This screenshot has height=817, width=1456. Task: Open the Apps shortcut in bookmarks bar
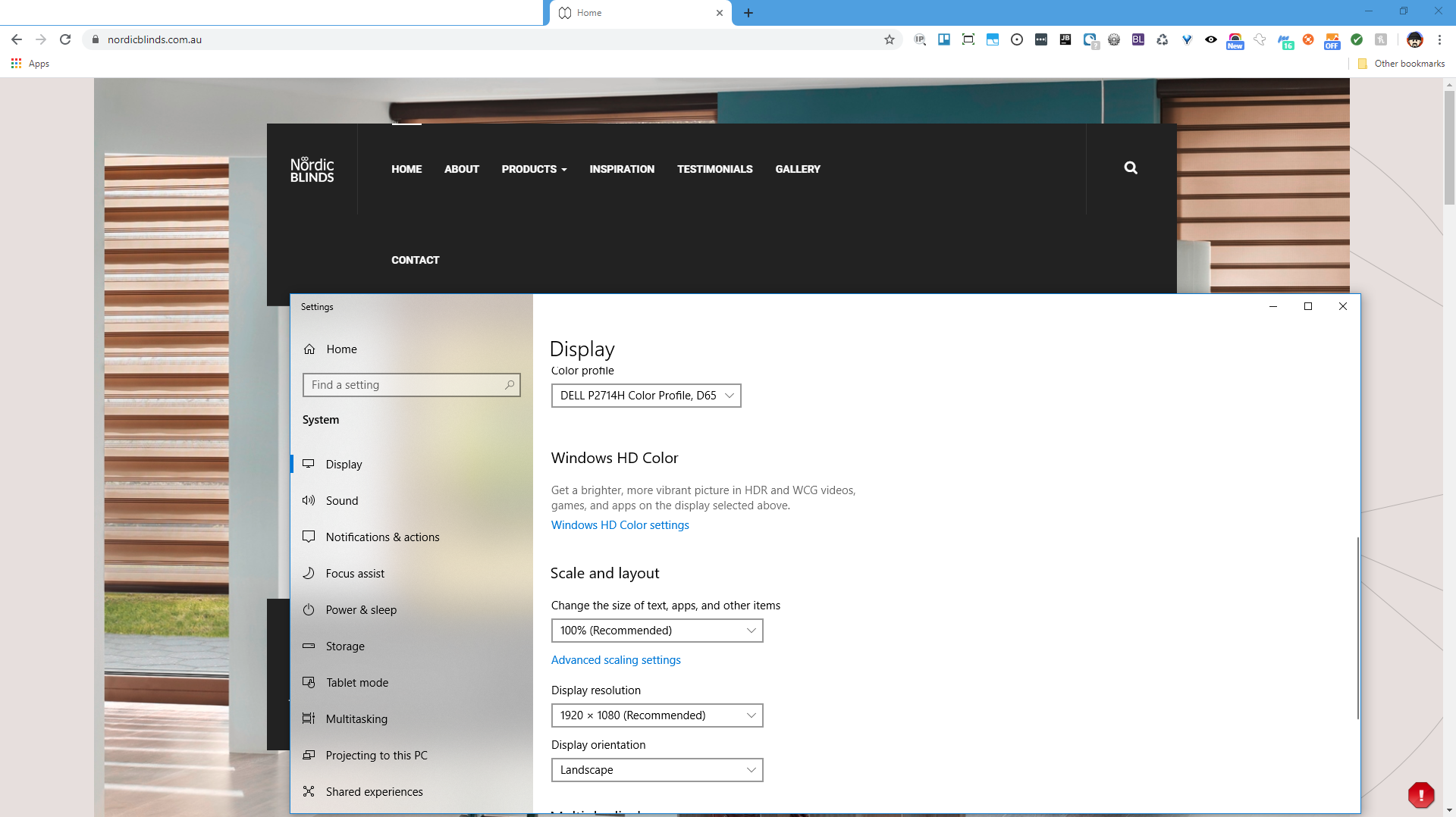[x=30, y=64]
